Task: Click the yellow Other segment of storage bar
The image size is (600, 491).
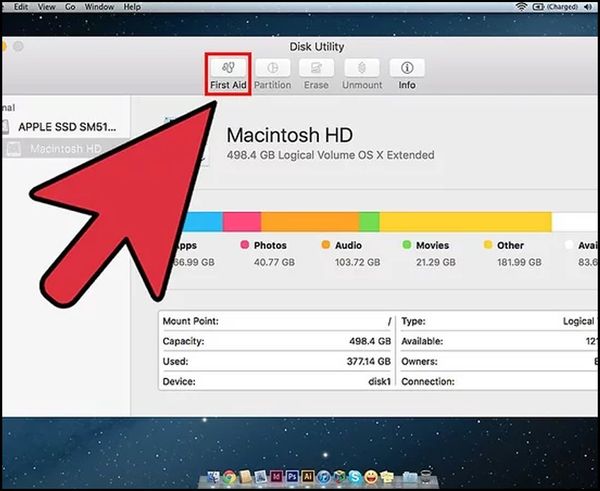Action: click(x=465, y=221)
